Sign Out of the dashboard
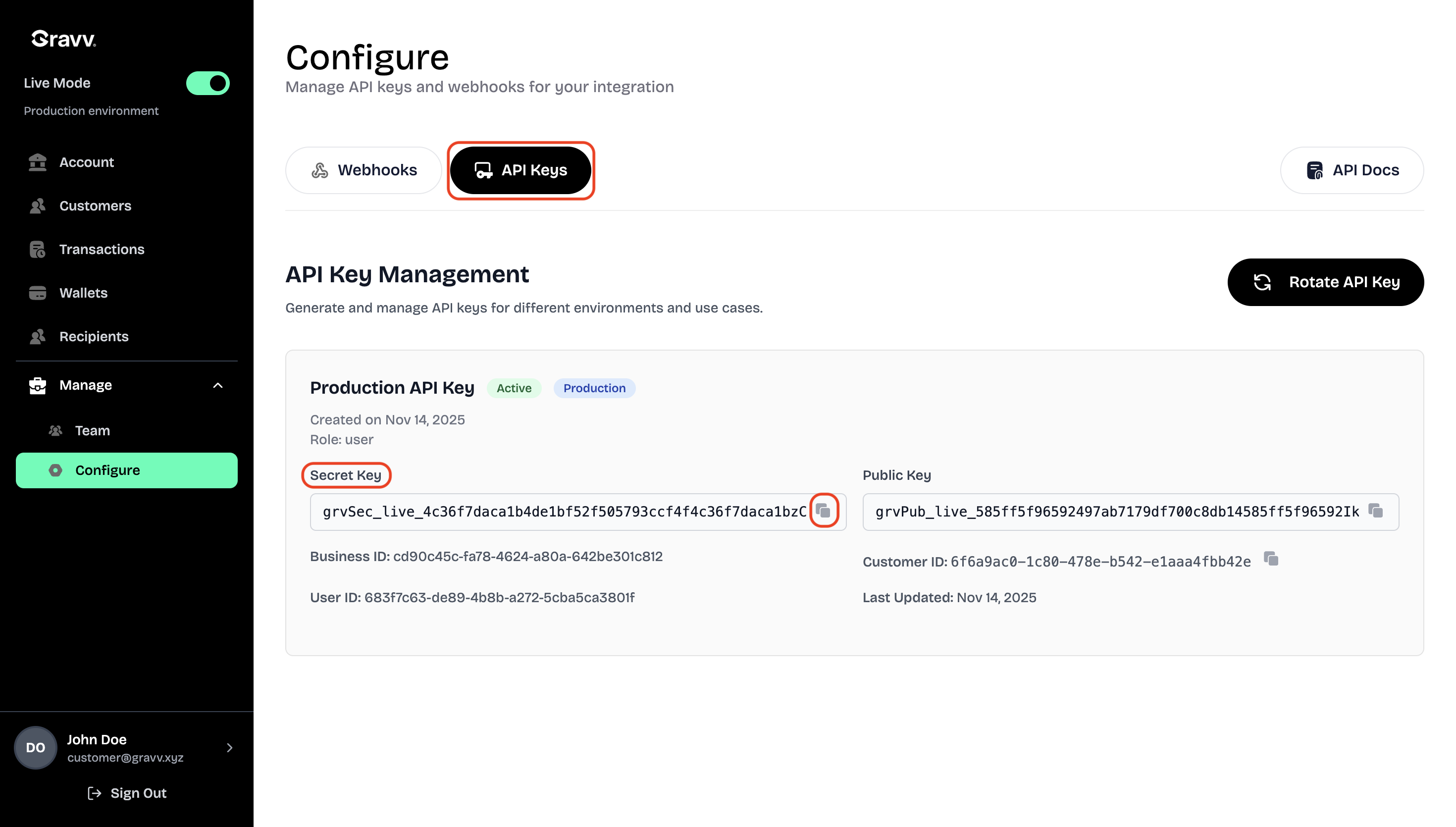This screenshot has height=827, width=1456. (127, 793)
